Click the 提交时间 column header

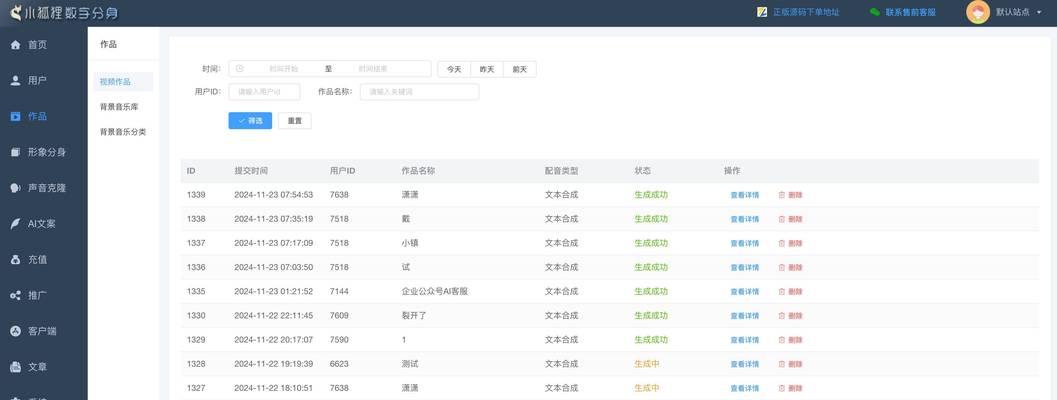coord(251,171)
